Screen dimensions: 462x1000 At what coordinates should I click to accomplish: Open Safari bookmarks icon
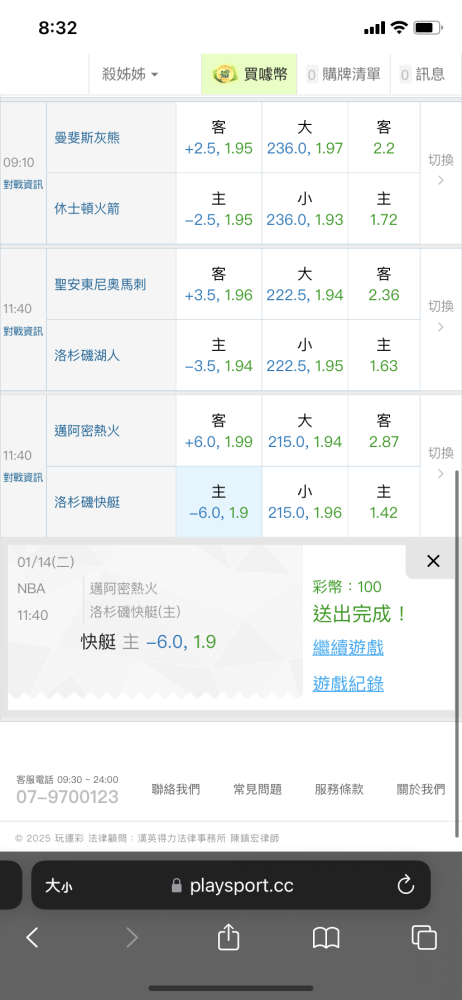[x=326, y=938]
